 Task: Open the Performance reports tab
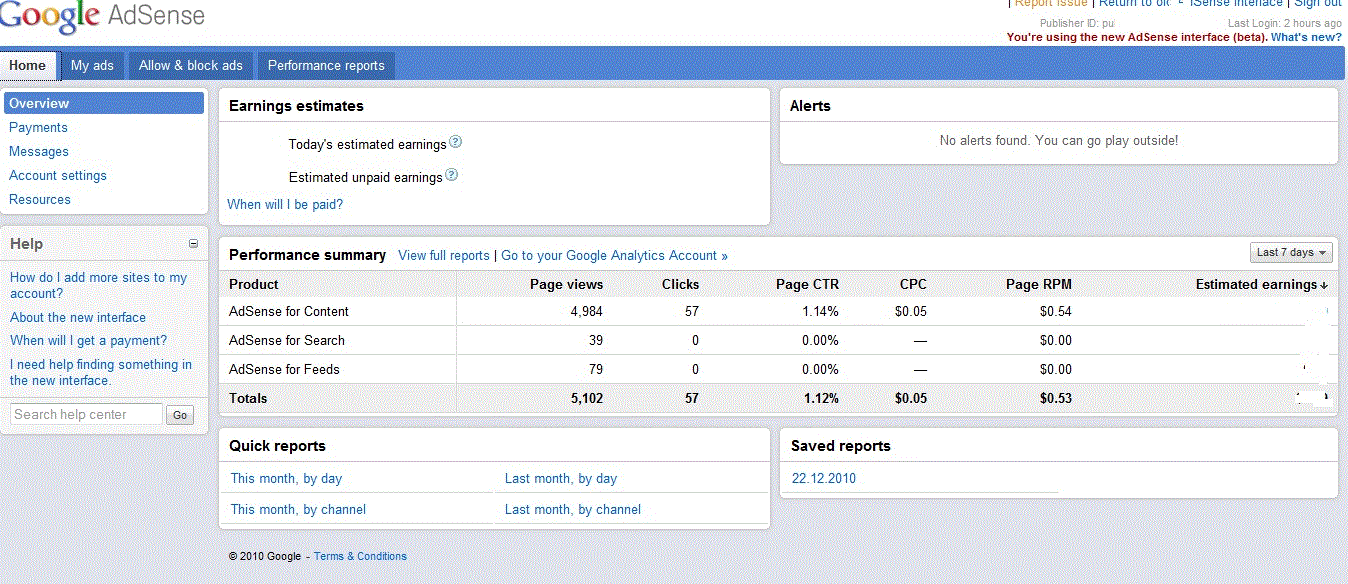coord(326,66)
